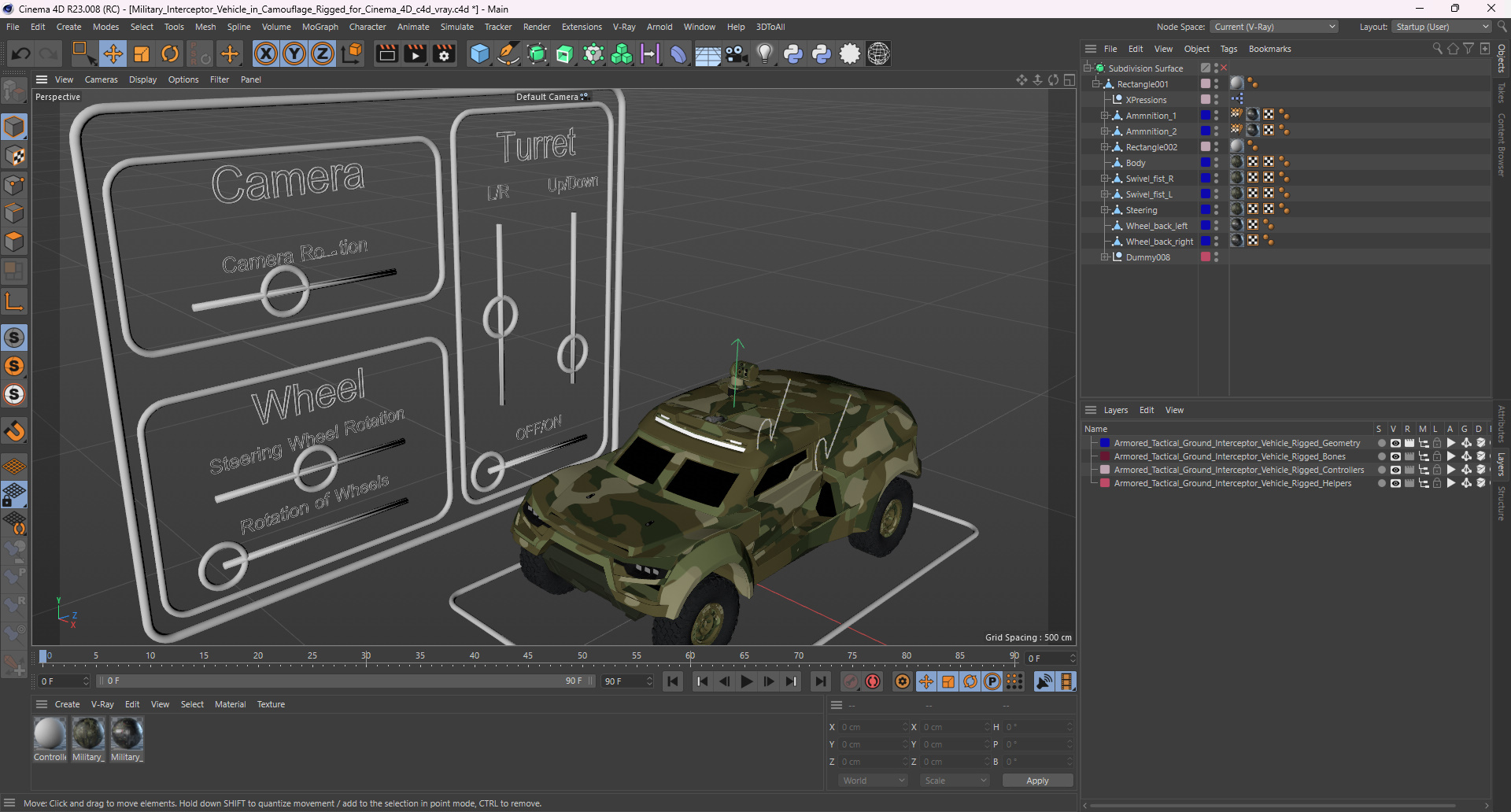Screen dimensions: 1511x812
Task: Click the Camera object icon
Action: pyautogui.click(x=736, y=54)
